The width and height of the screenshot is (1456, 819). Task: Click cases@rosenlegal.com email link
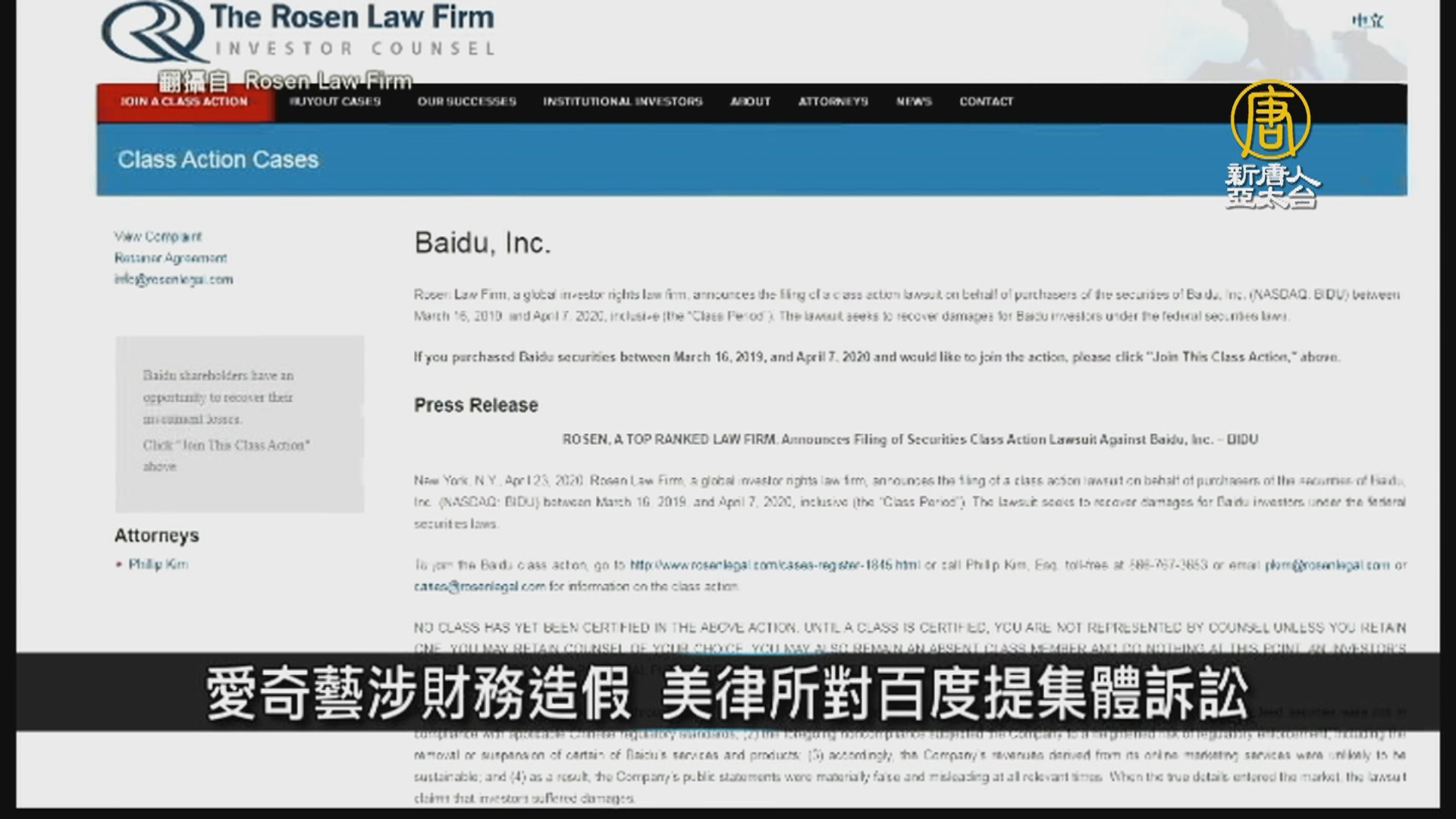(479, 586)
